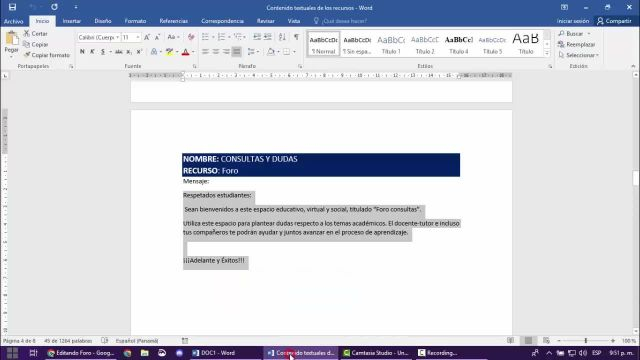
Task: Click the red font color swatch
Action: [x=185, y=52]
